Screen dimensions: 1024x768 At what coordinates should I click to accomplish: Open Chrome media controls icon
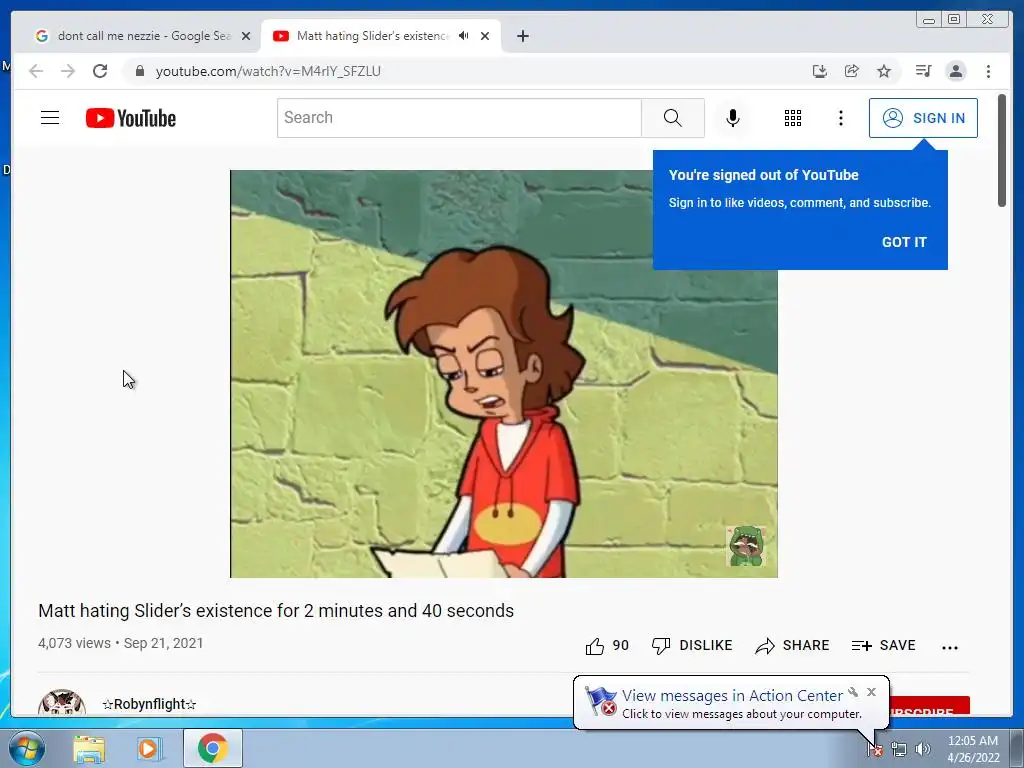tap(923, 71)
